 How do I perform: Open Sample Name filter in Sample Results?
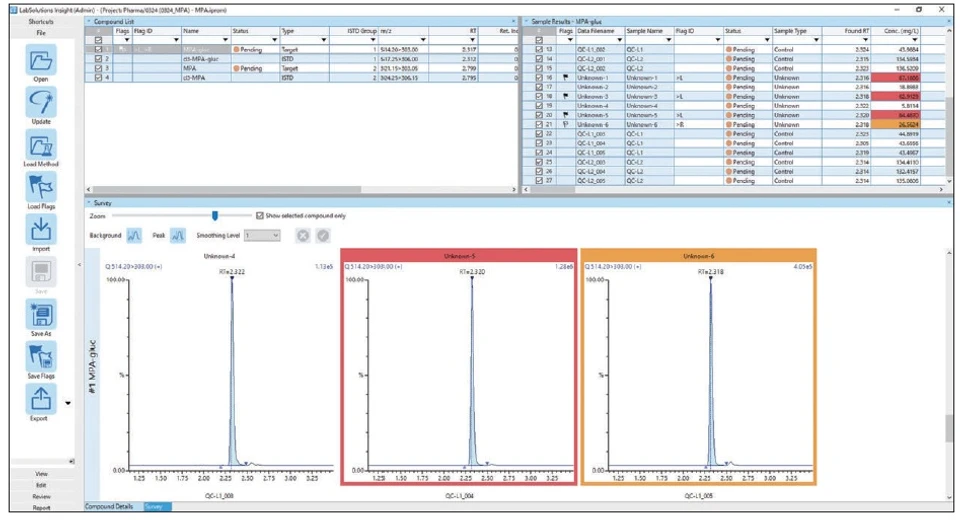(x=669, y=40)
